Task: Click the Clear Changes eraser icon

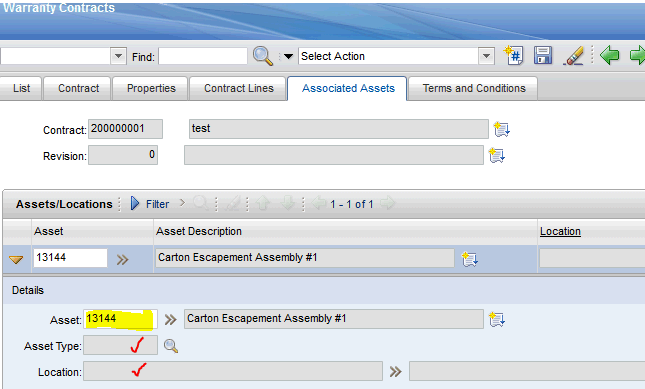Action: point(573,56)
